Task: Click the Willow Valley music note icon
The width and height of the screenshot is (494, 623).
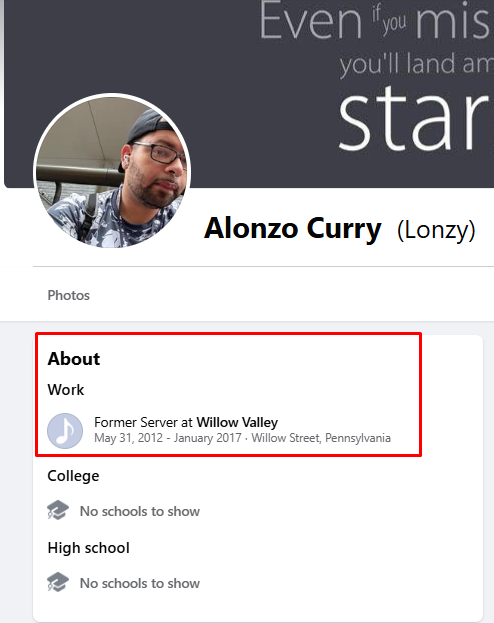Action: click(x=65, y=431)
